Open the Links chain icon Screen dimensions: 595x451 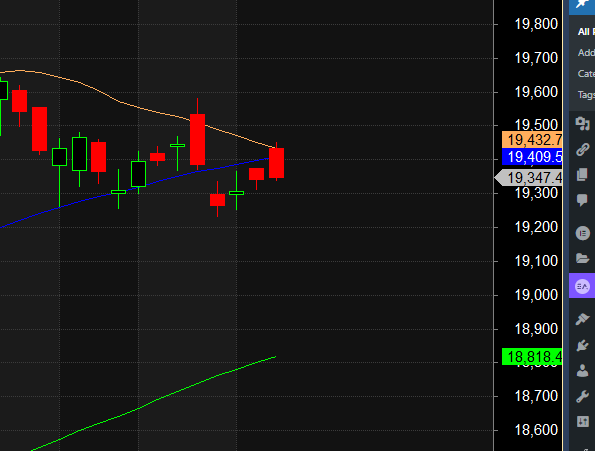(x=582, y=149)
